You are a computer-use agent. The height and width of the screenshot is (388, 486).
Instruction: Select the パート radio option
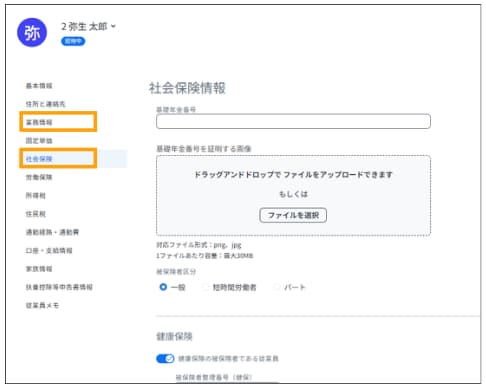coord(277,287)
